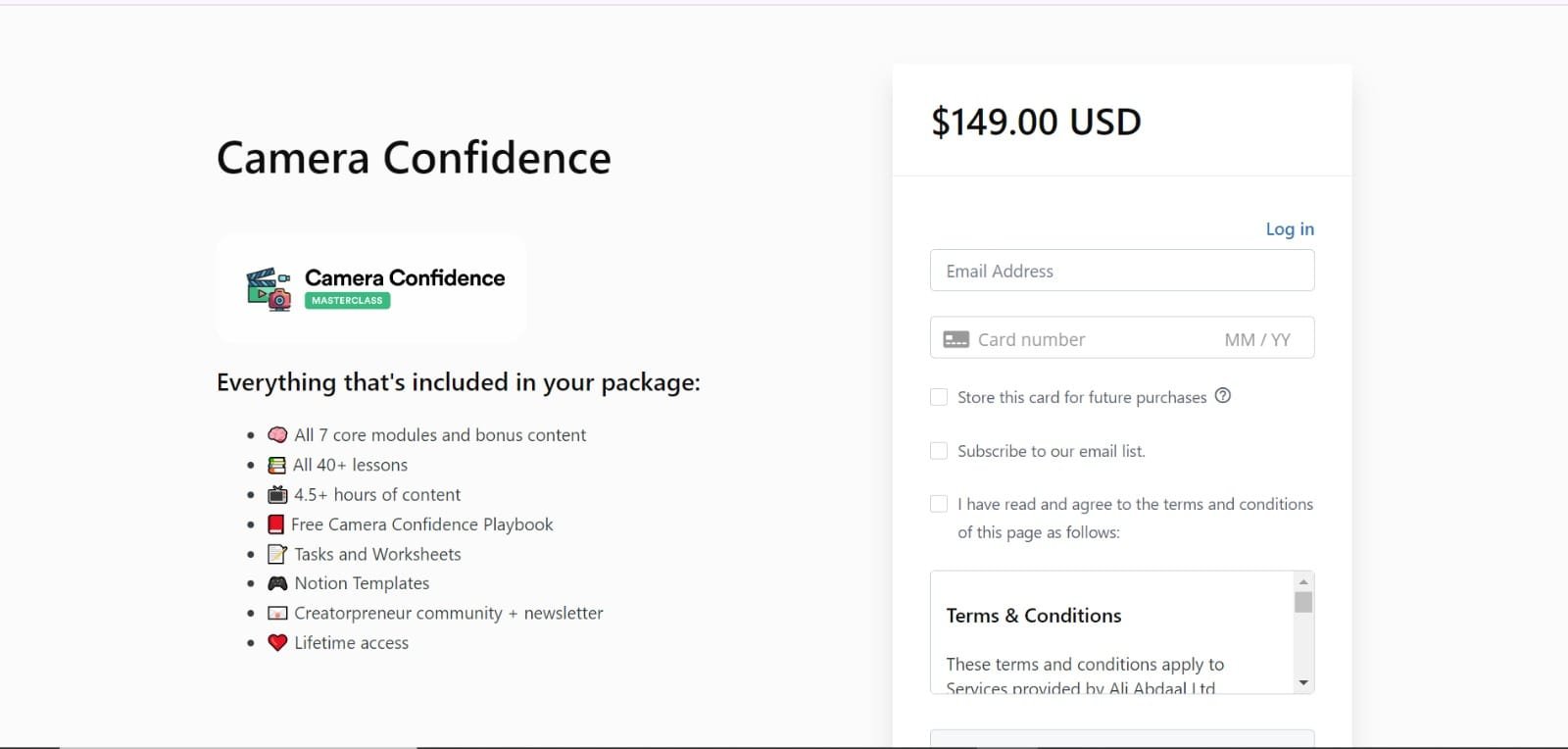The image size is (1568, 749).
Task: Click the red heart icon beside Lifetime access
Action: point(277,642)
